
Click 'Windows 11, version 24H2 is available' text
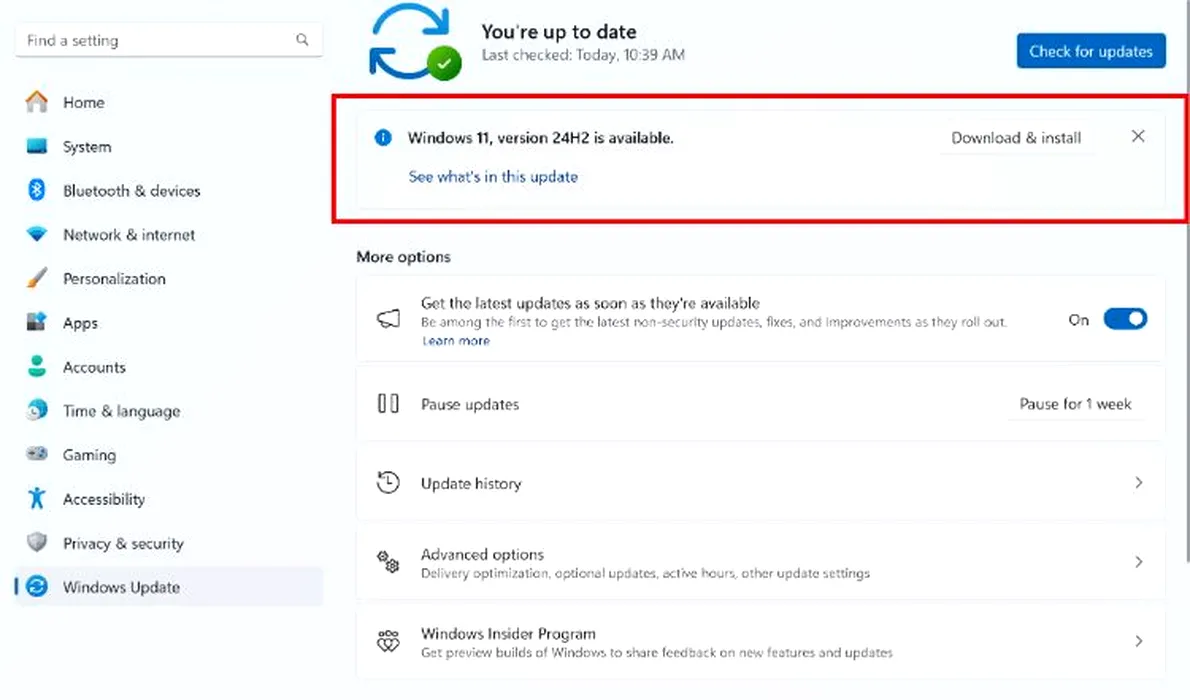[x=540, y=137]
